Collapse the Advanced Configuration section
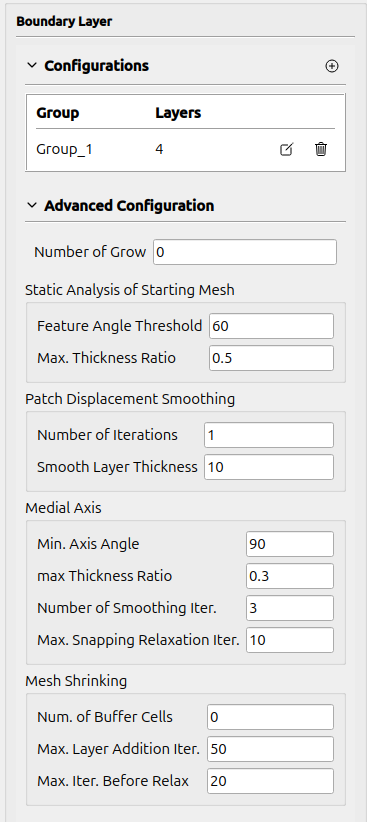Viewport: 367px width, 822px height. click(x=32, y=205)
